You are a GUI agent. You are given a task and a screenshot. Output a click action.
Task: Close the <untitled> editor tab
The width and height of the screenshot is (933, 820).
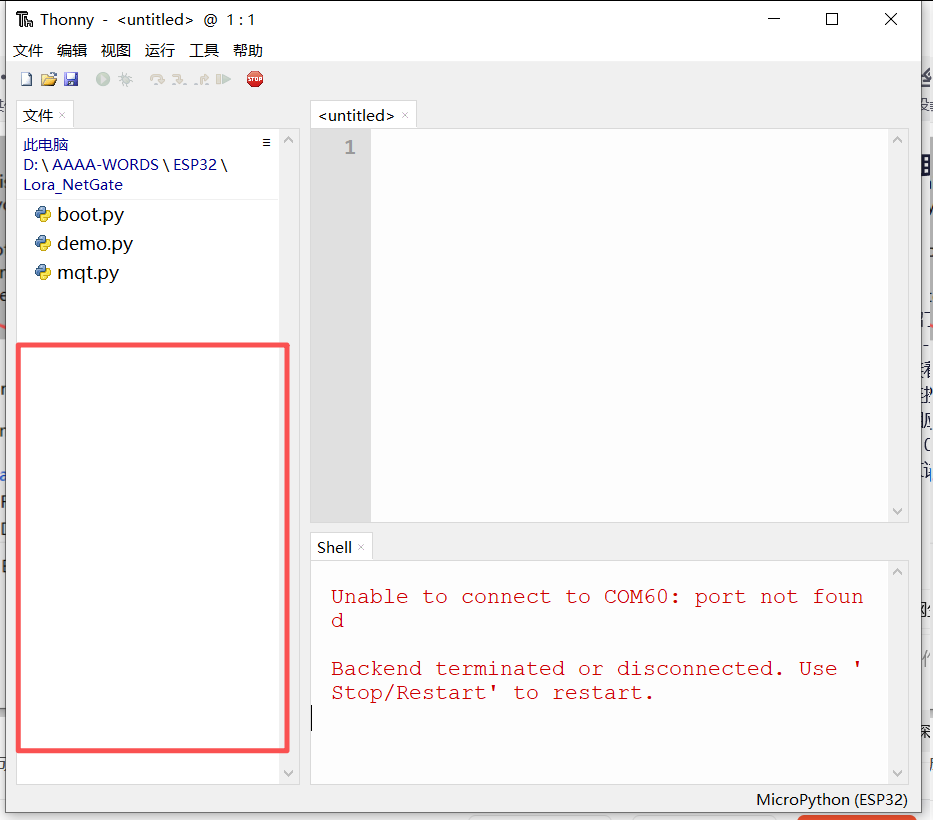pyautogui.click(x=404, y=115)
